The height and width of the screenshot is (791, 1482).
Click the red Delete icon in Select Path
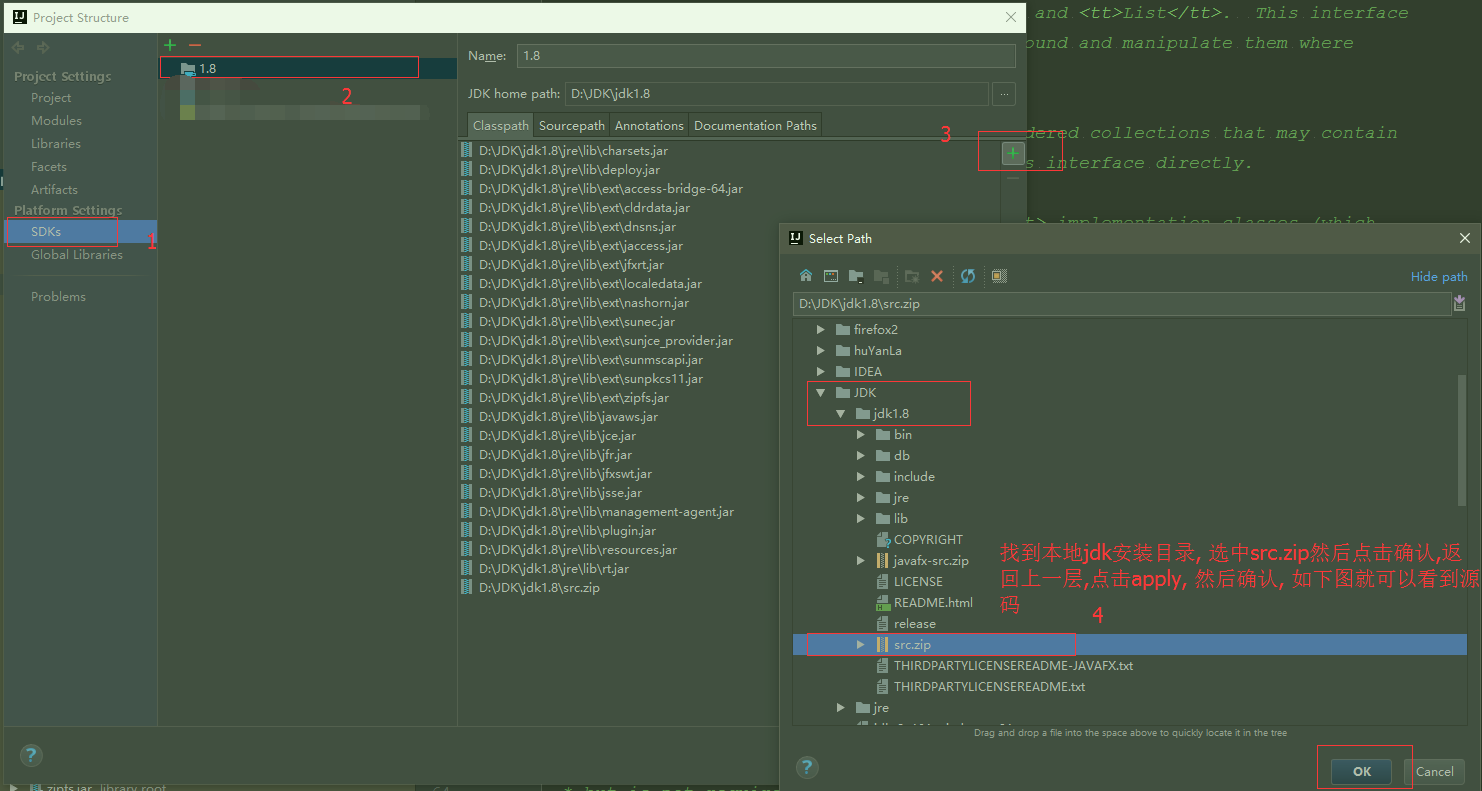937,276
